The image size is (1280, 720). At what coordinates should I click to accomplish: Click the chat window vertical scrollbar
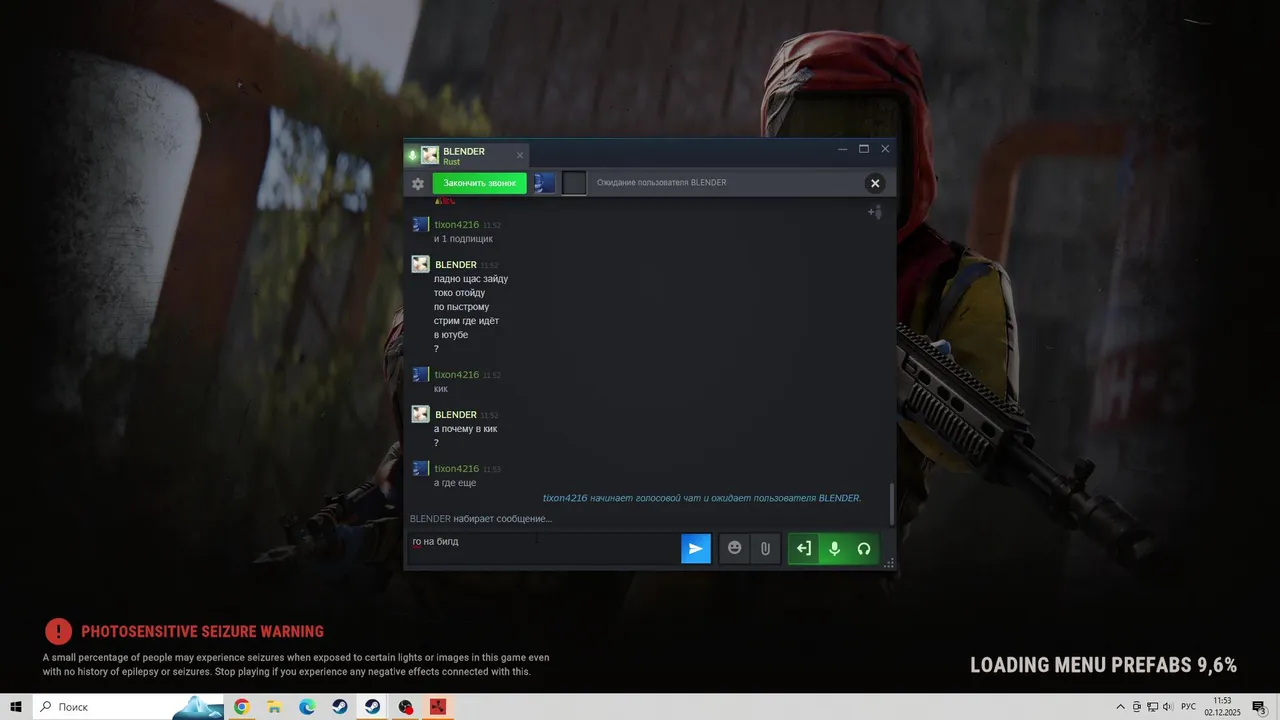[892, 504]
